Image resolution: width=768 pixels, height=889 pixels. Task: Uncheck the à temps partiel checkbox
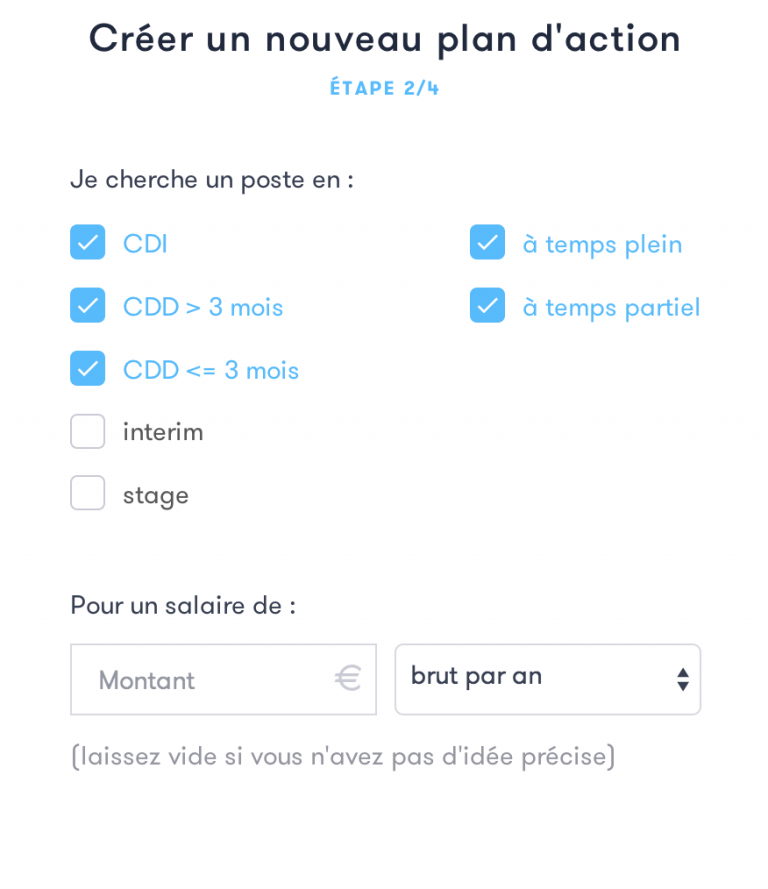pyautogui.click(x=487, y=306)
